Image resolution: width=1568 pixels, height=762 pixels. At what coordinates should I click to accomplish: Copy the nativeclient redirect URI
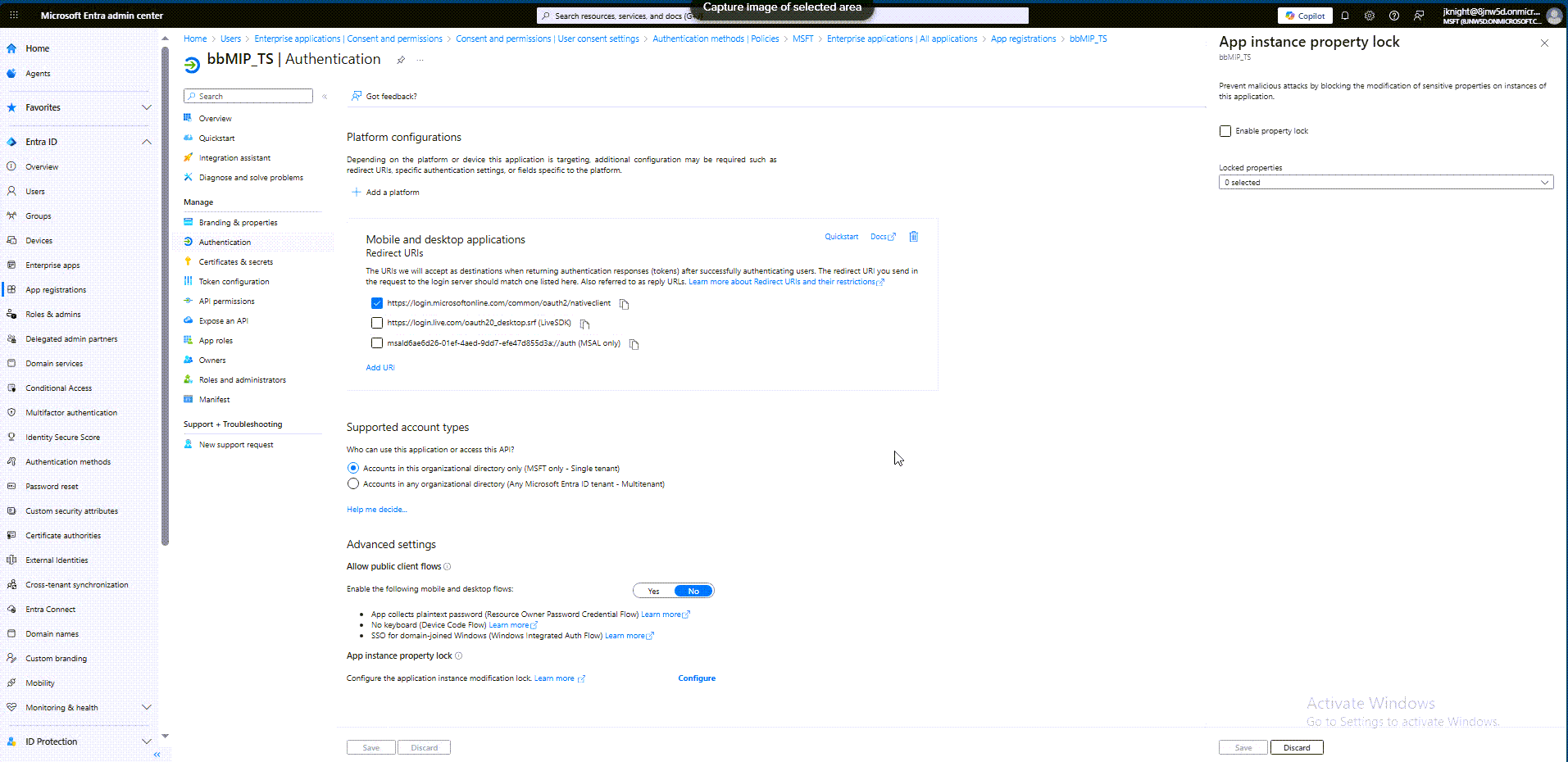(x=623, y=303)
